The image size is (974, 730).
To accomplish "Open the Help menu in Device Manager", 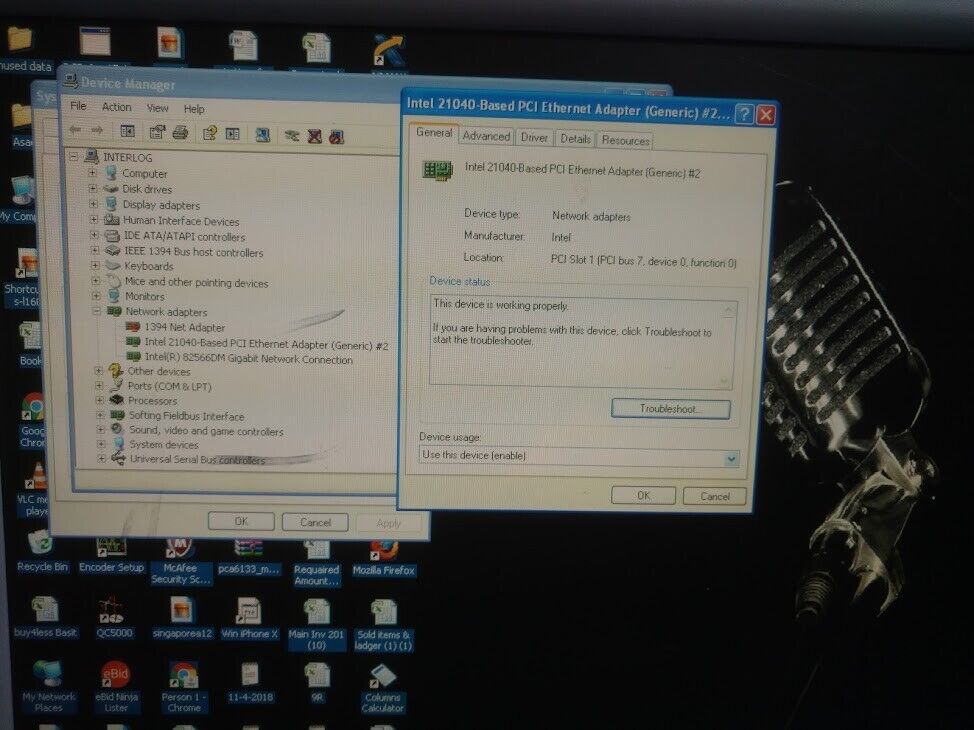I will point(194,109).
